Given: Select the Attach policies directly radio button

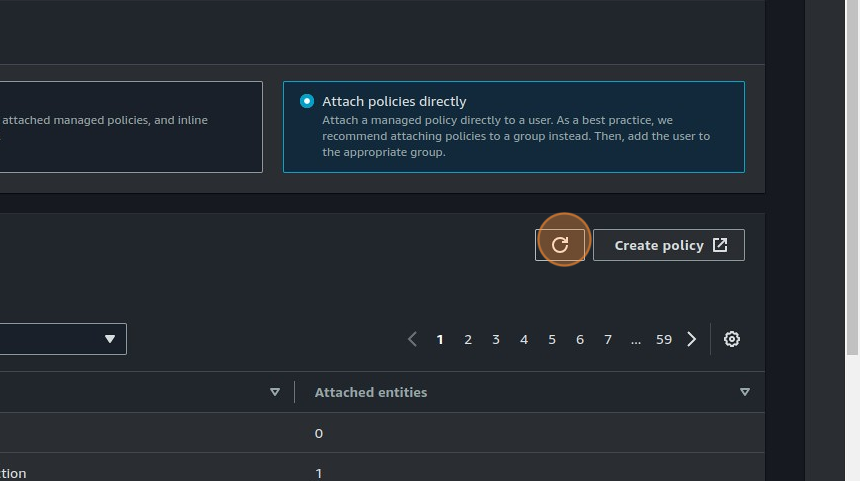Looking at the screenshot, I should (x=307, y=101).
